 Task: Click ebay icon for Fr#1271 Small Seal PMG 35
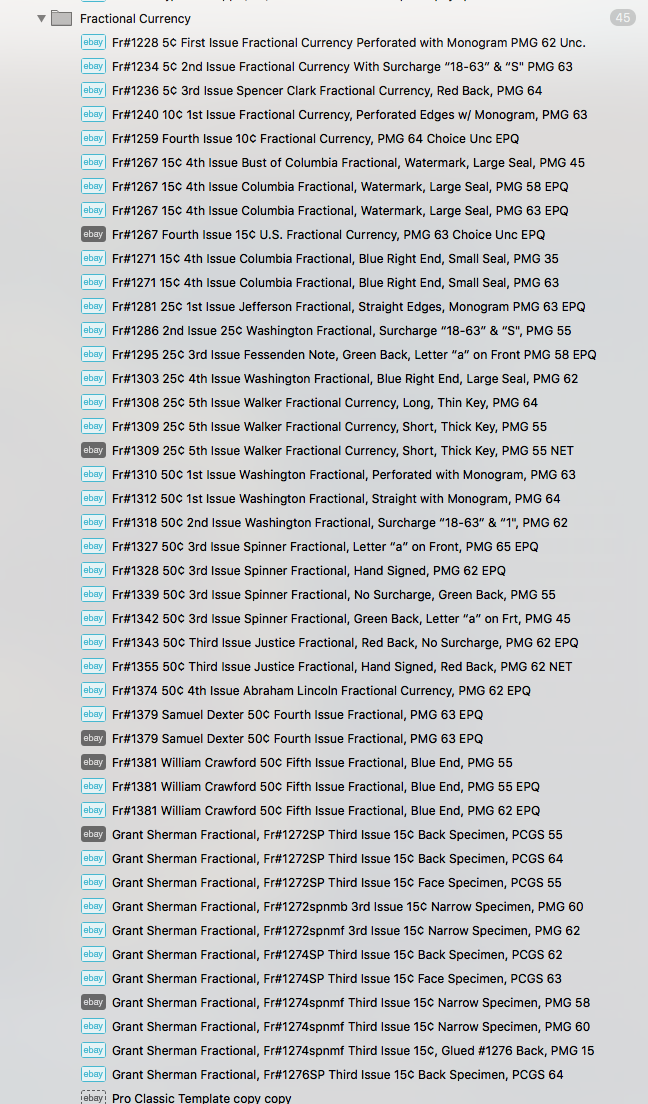coord(93,258)
